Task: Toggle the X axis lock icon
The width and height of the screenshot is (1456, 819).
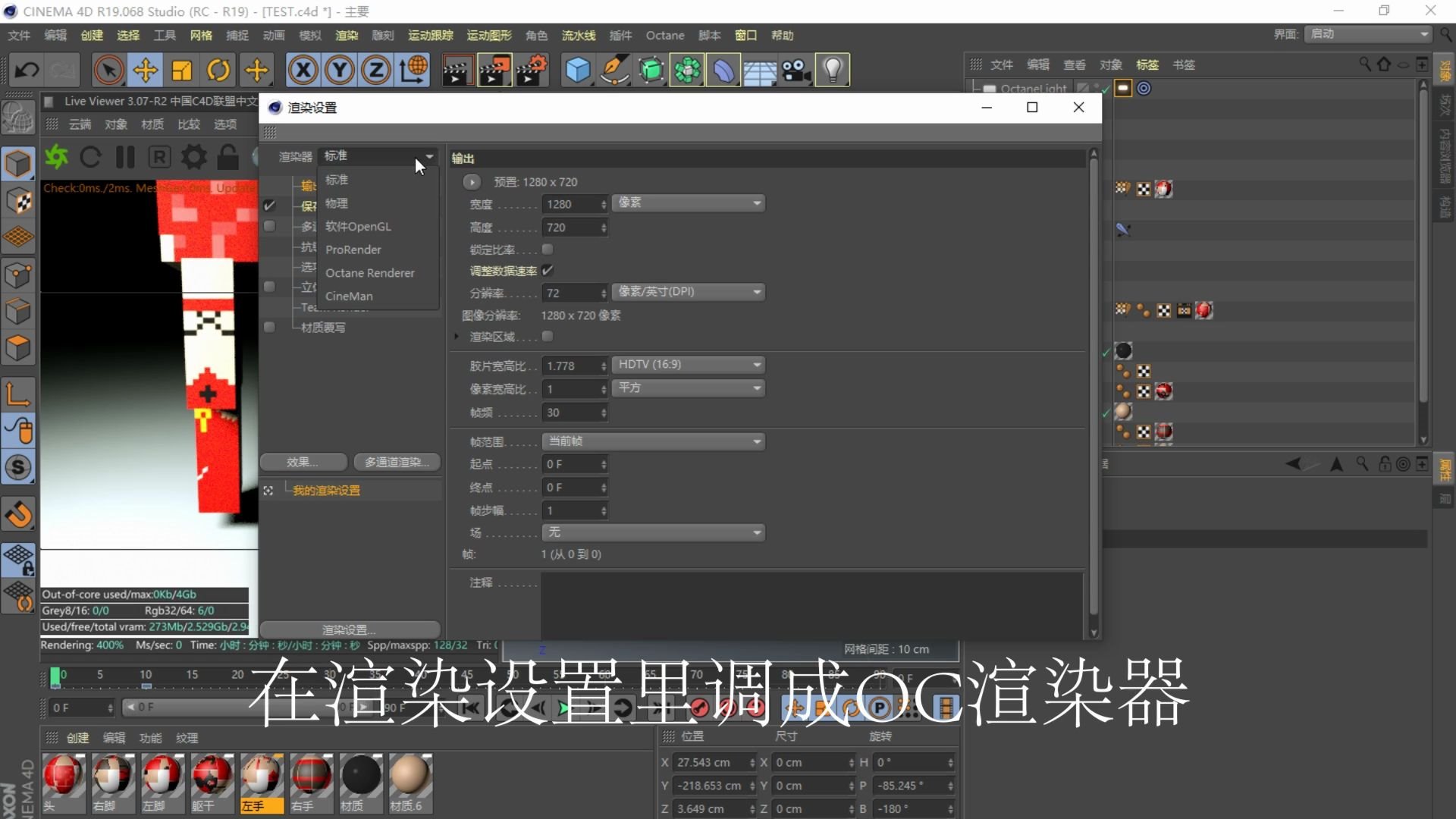Action: 303,71
